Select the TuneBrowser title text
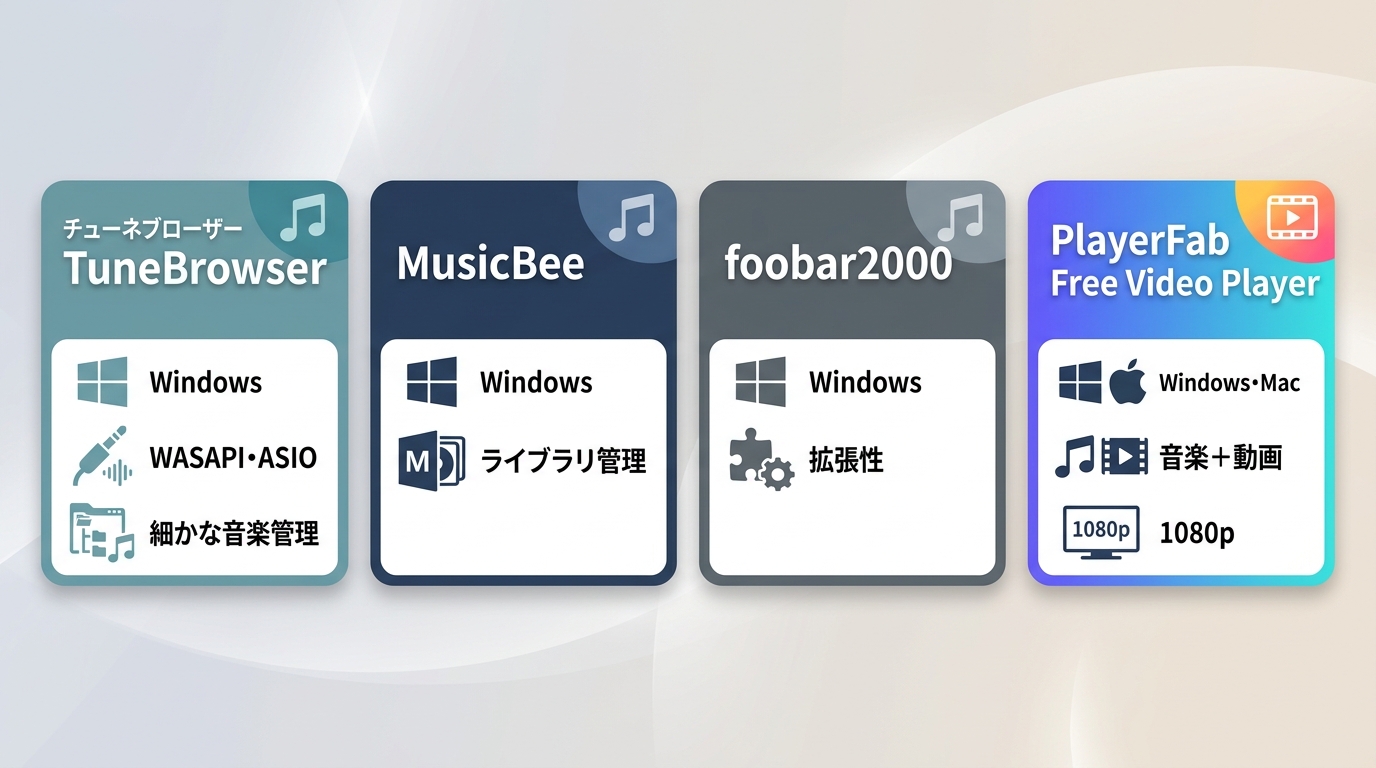 tap(196, 269)
